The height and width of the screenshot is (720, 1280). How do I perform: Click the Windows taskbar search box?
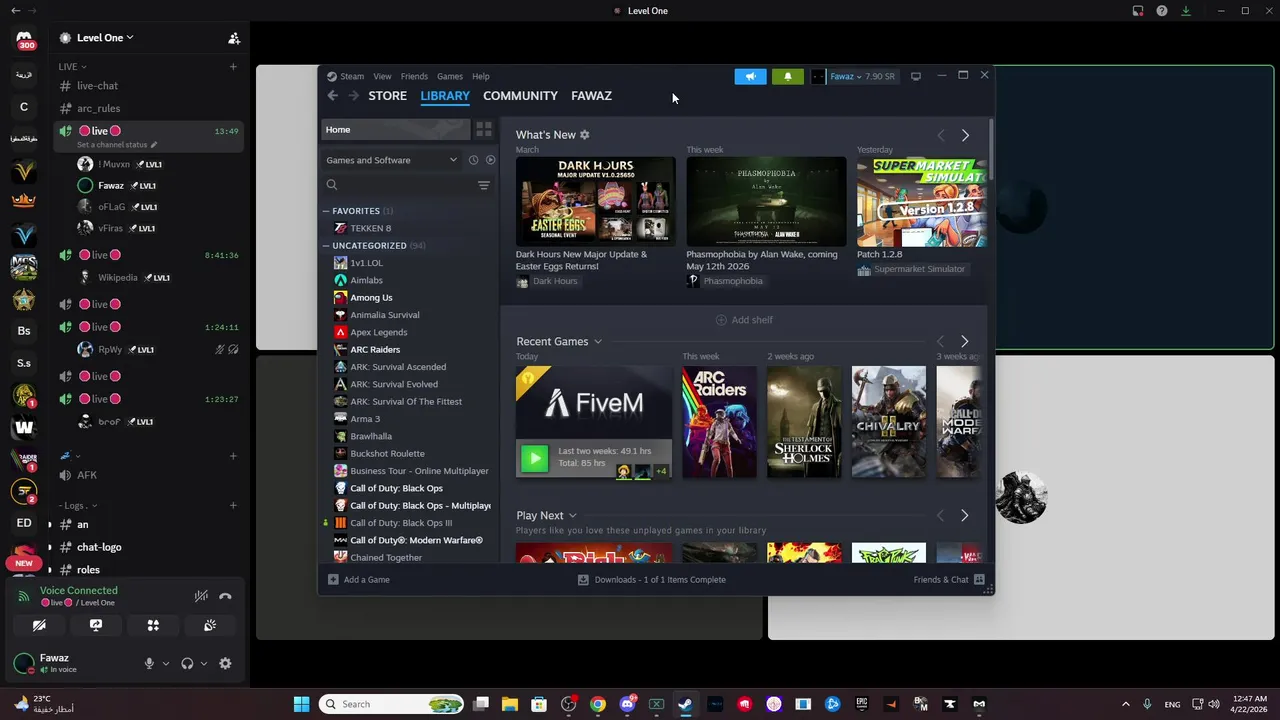[x=391, y=704]
